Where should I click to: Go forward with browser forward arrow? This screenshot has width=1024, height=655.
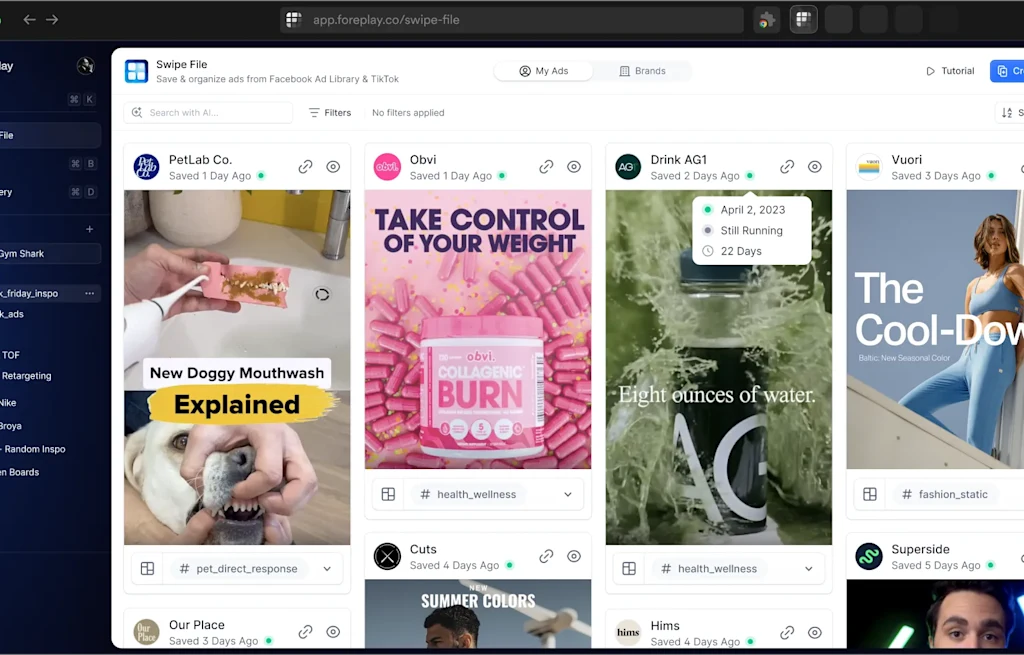click(52, 20)
